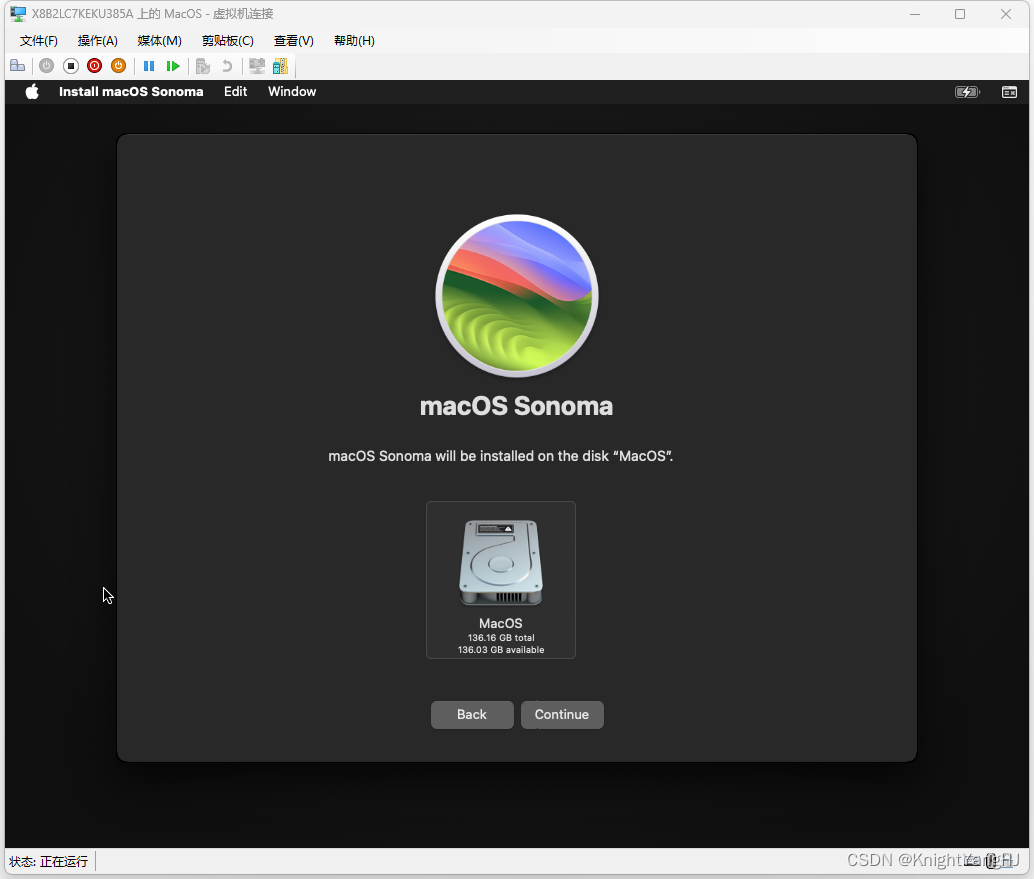Maximize the virtual machine connection window

[x=960, y=14]
